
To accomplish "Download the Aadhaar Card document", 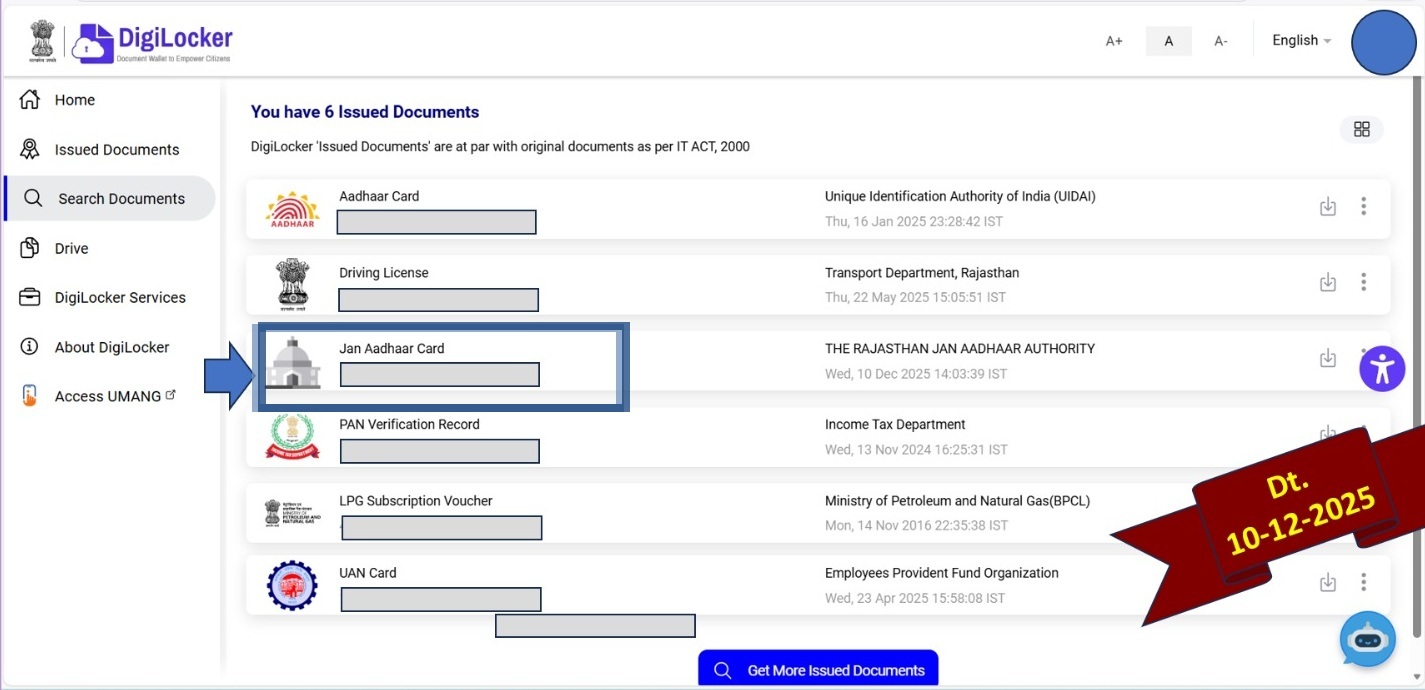I will click(x=1328, y=207).
